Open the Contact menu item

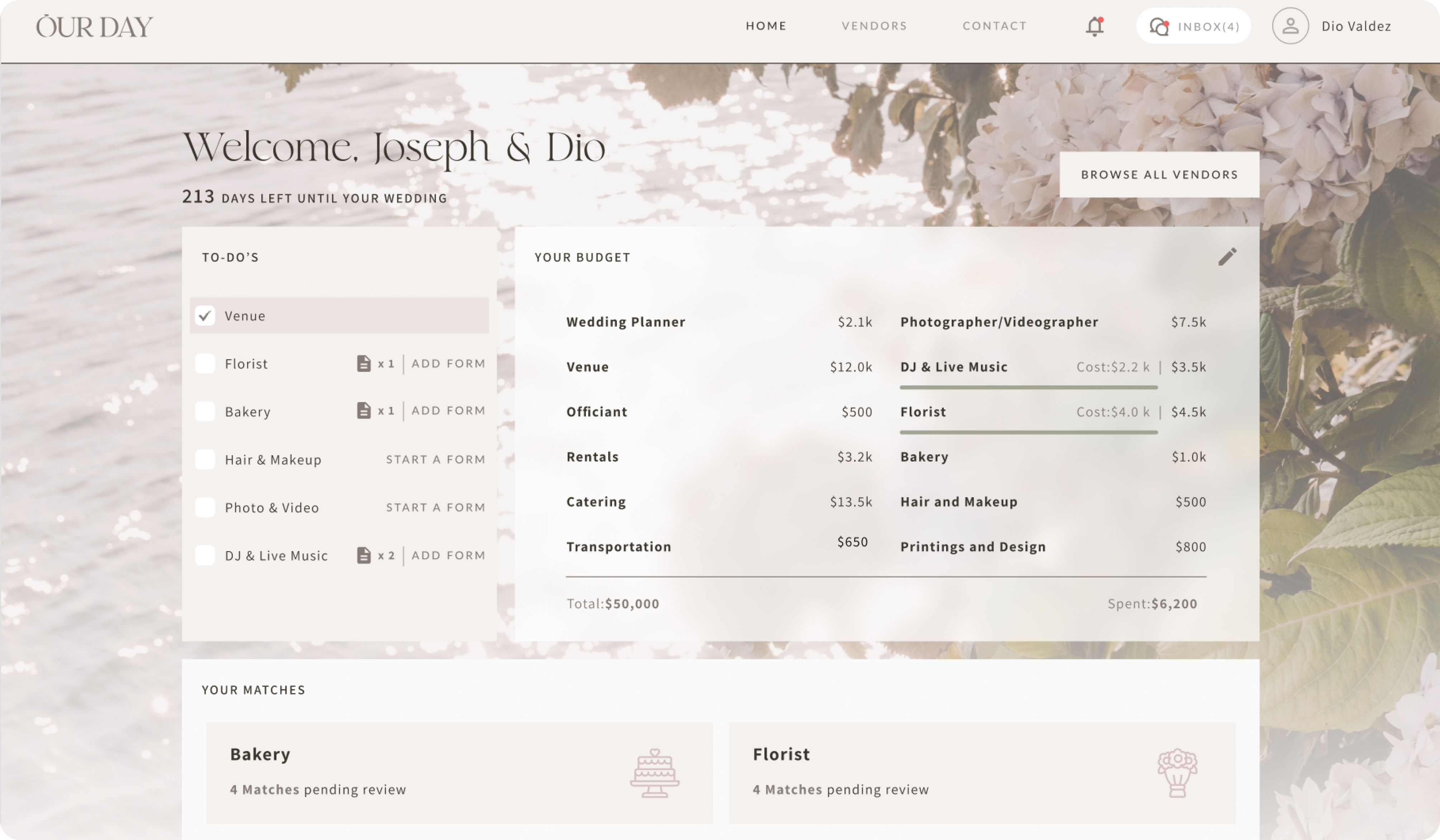click(994, 26)
